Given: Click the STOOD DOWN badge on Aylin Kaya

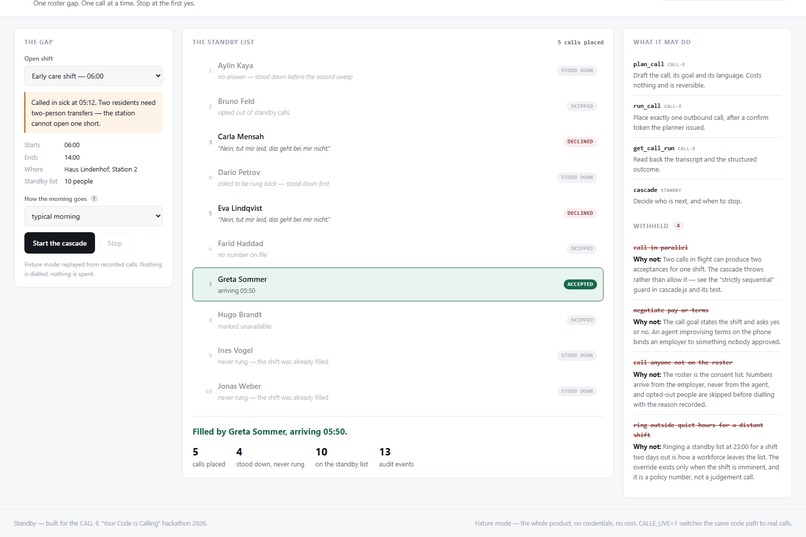Looking at the screenshot, I should click(x=577, y=70).
